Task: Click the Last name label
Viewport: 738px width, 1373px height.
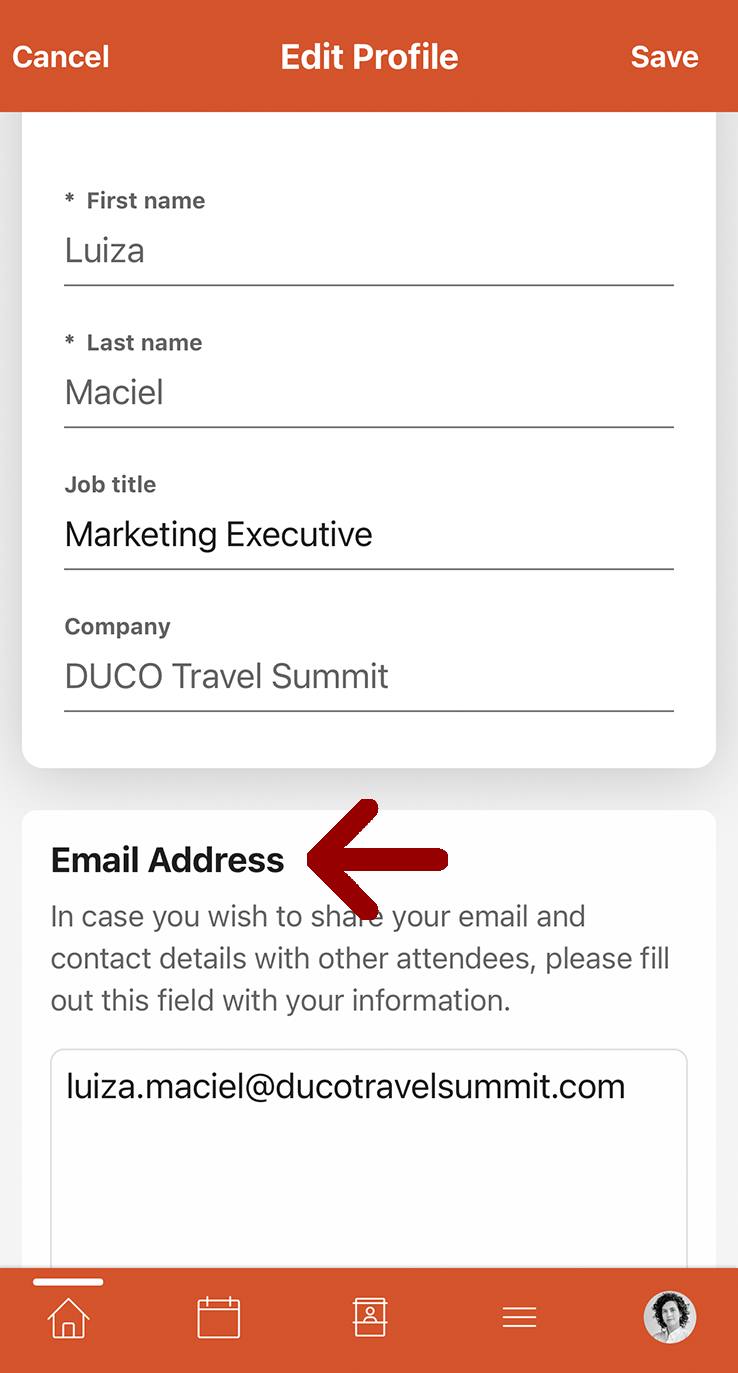Action: (144, 343)
